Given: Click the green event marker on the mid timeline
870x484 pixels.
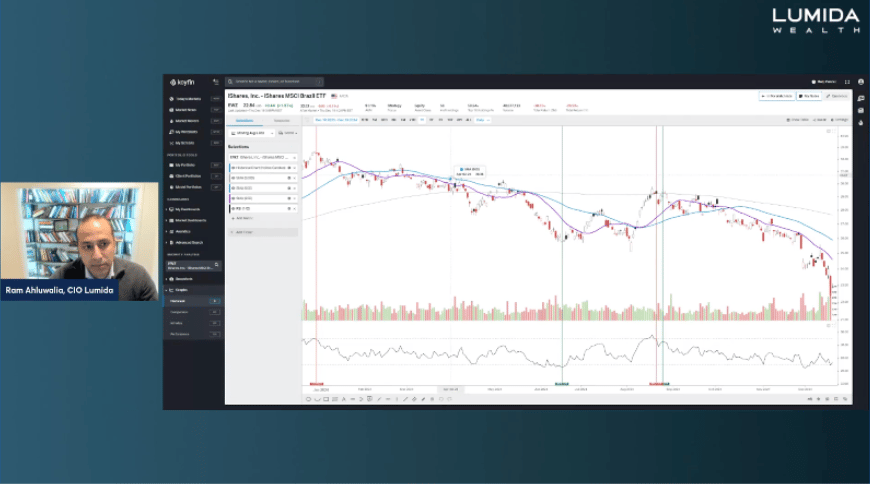Looking at the screenshot, I should [562, 384].
